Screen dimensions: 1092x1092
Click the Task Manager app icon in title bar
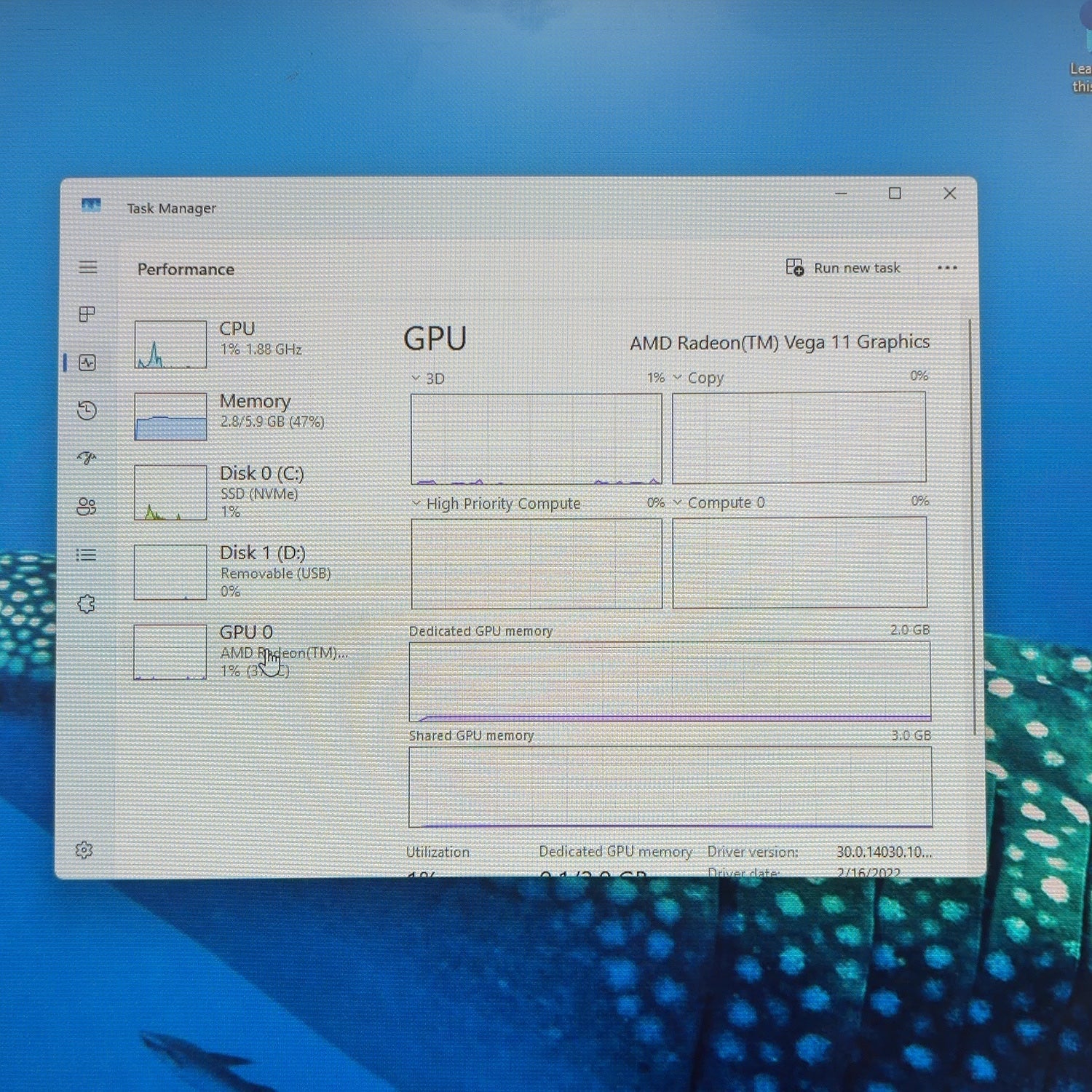point(91,206)
